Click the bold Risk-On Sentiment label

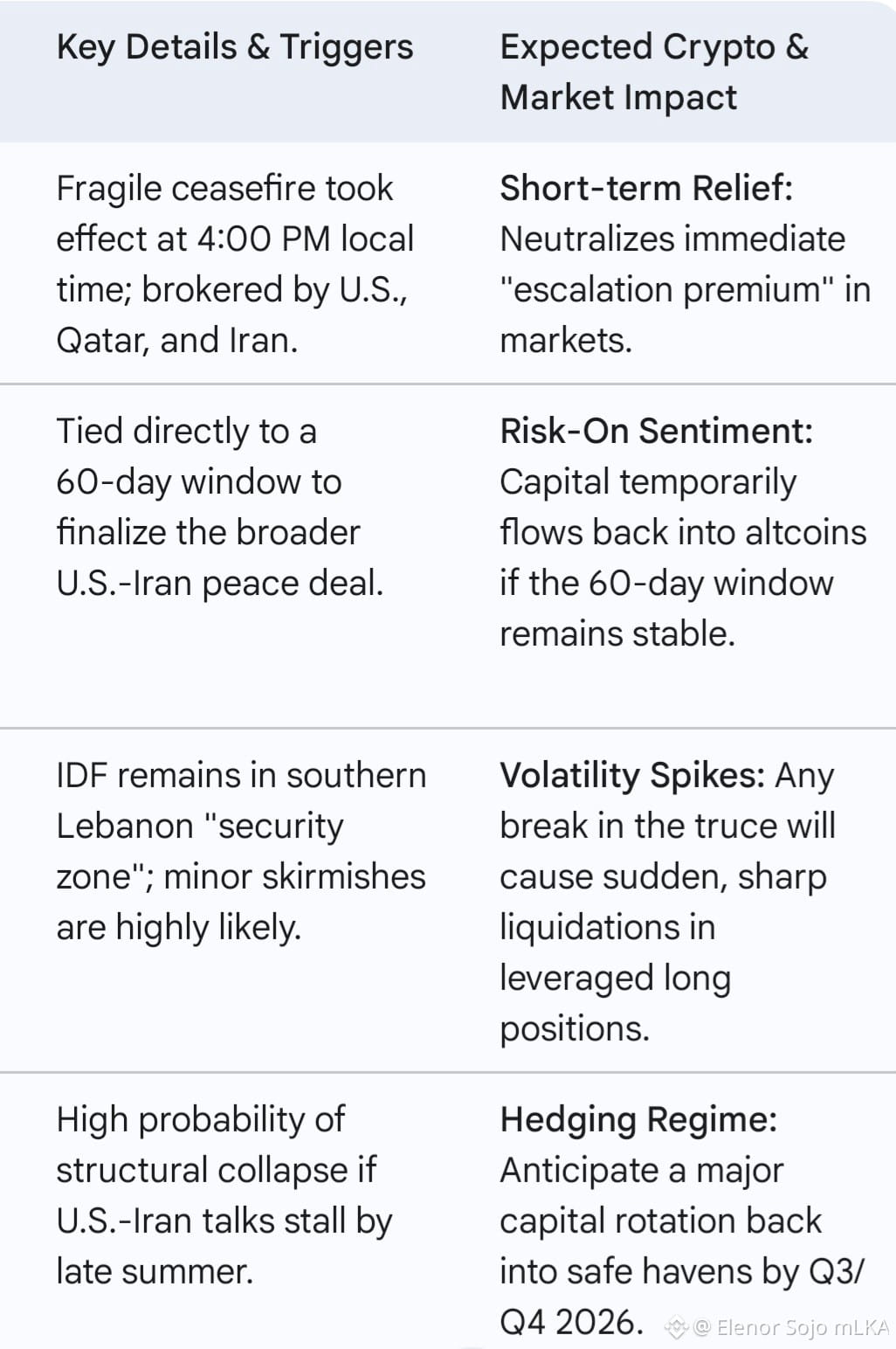[x=656, y=431]
